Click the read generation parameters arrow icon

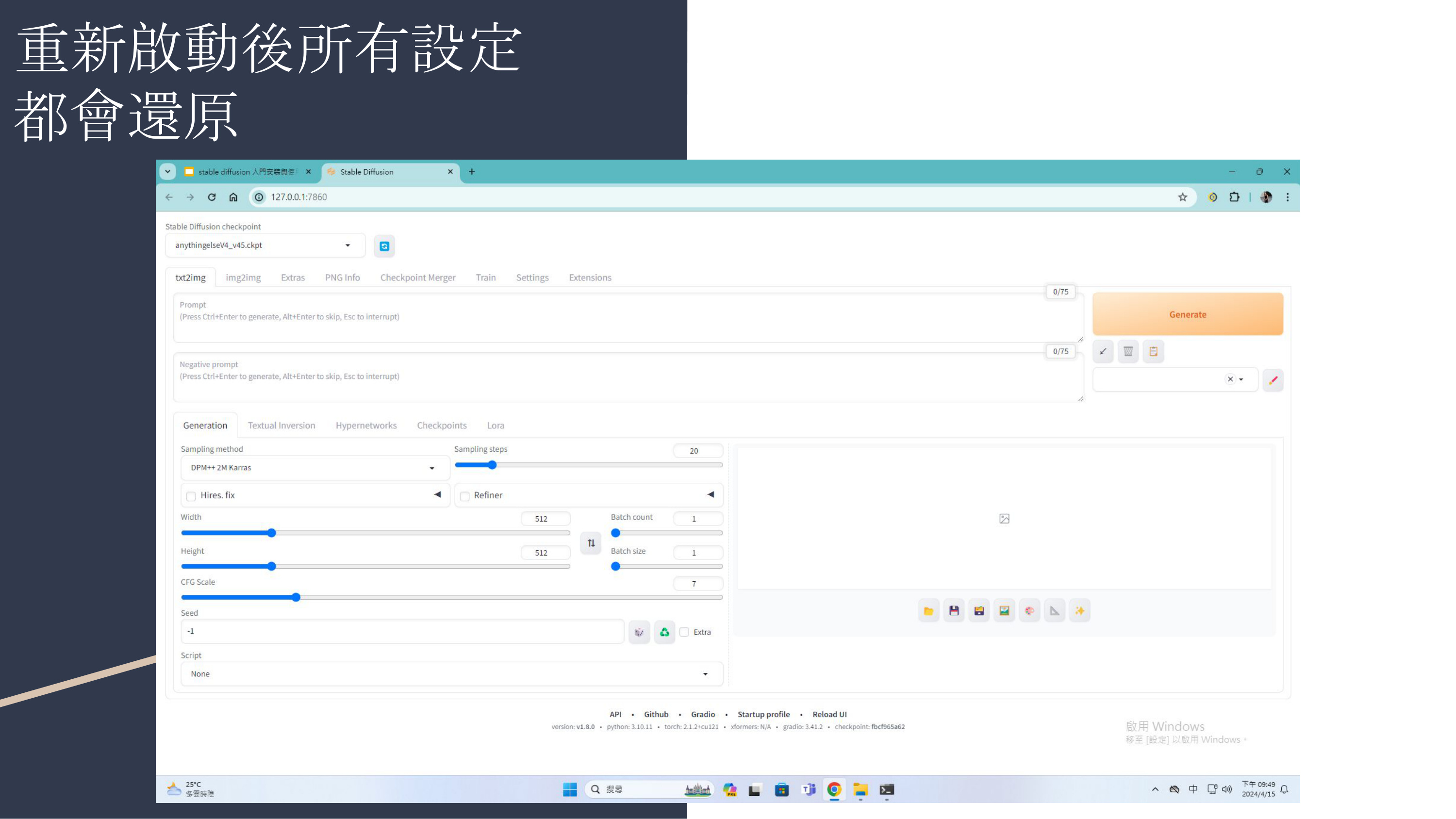click(x=1103, y=351)
